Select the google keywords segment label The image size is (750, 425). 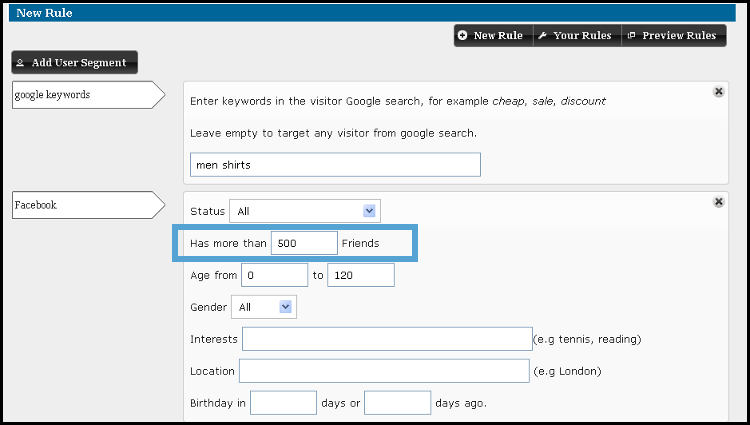[88, 95]
